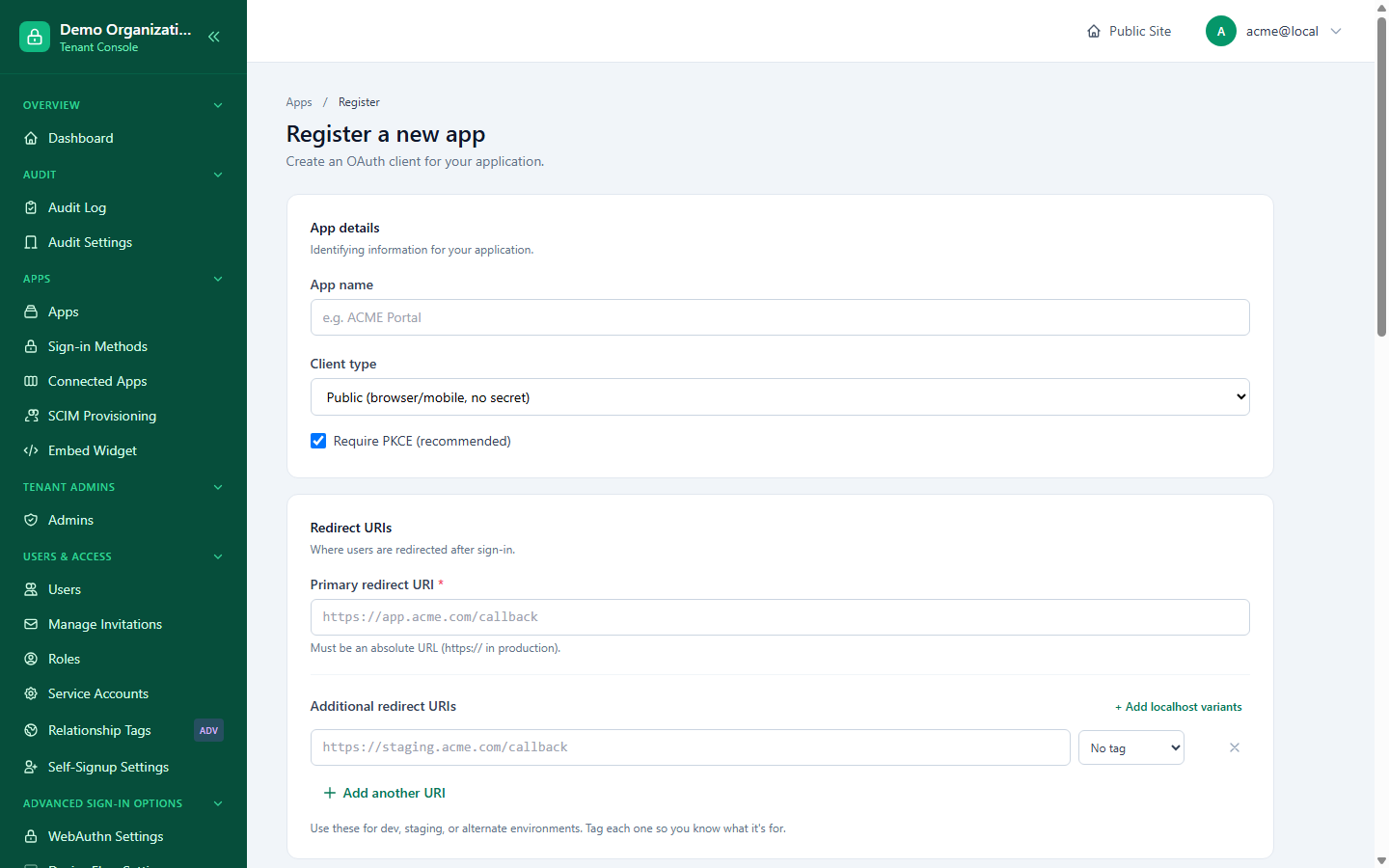Click the page vertical scrollbar

point(1381,176)
